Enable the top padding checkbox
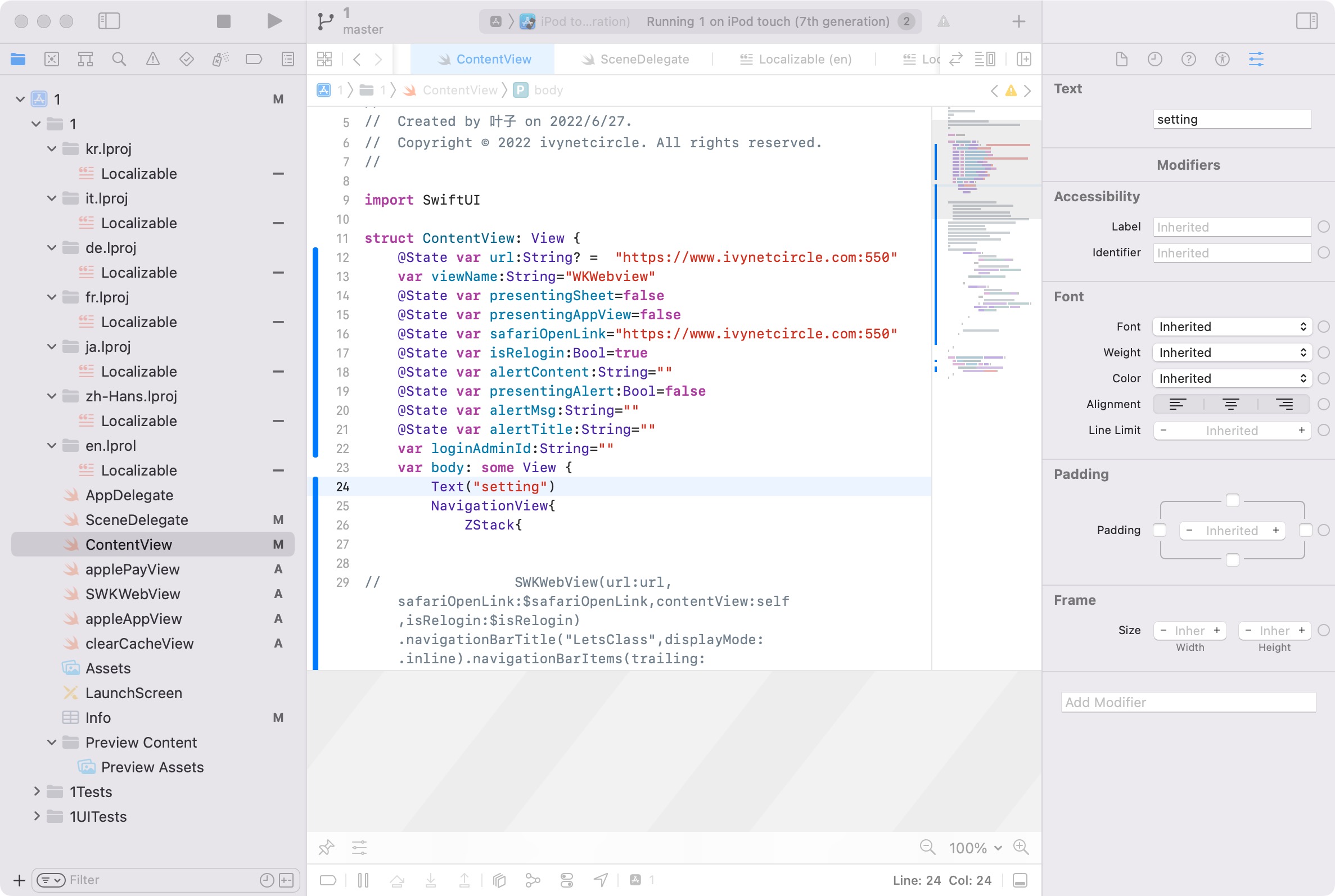Image resolution: width=1335 pixels, height=896 pixels. pyautogui.click(x=1232, y=500)
